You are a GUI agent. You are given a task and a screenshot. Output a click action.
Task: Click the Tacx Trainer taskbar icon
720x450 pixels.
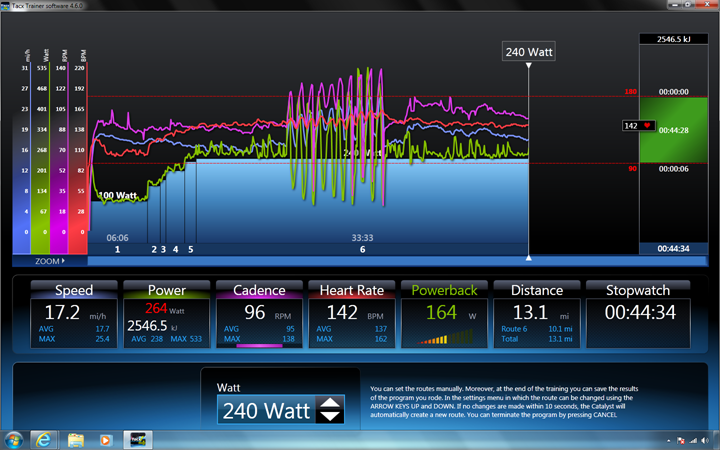click(138, 440)
